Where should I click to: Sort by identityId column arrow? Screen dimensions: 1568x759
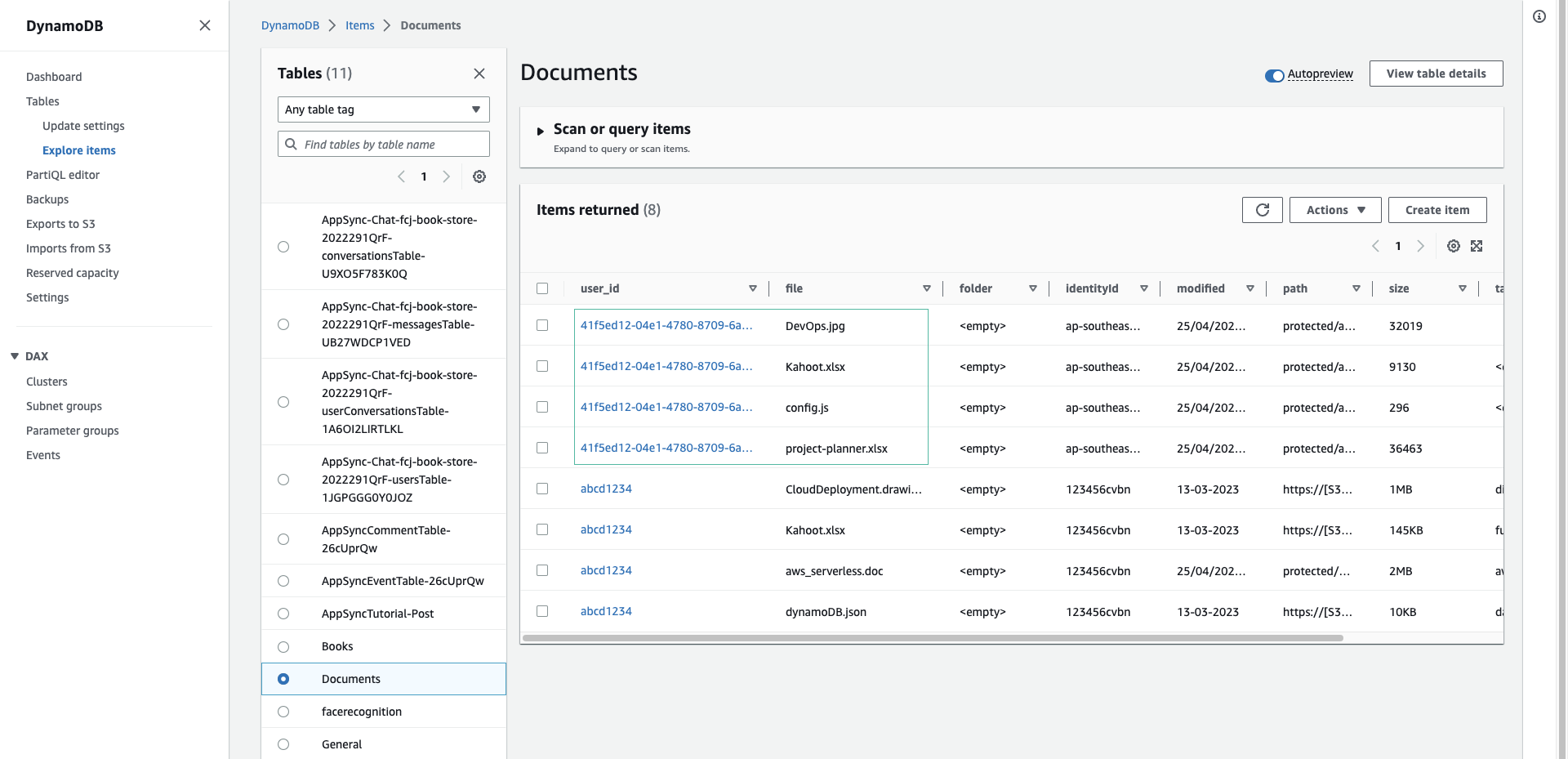pos(1144,288)
